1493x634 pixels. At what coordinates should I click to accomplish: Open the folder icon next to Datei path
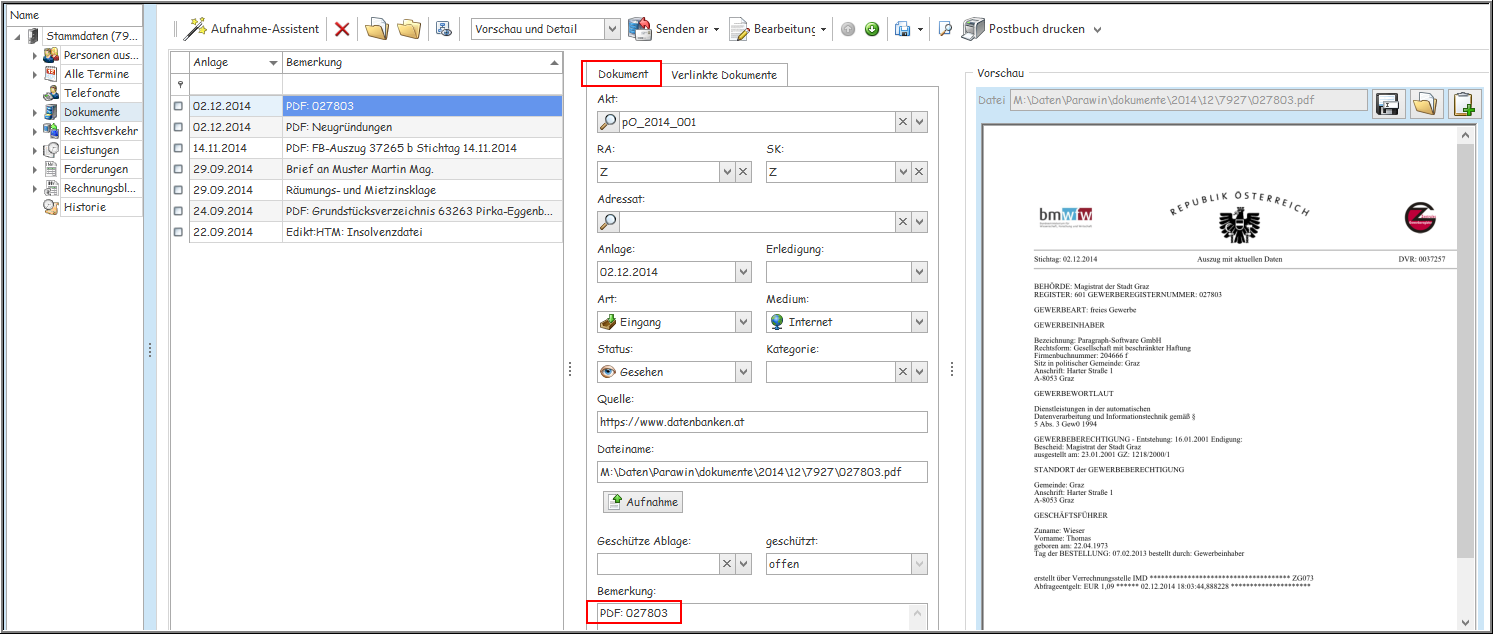[x=1425, y=104]
